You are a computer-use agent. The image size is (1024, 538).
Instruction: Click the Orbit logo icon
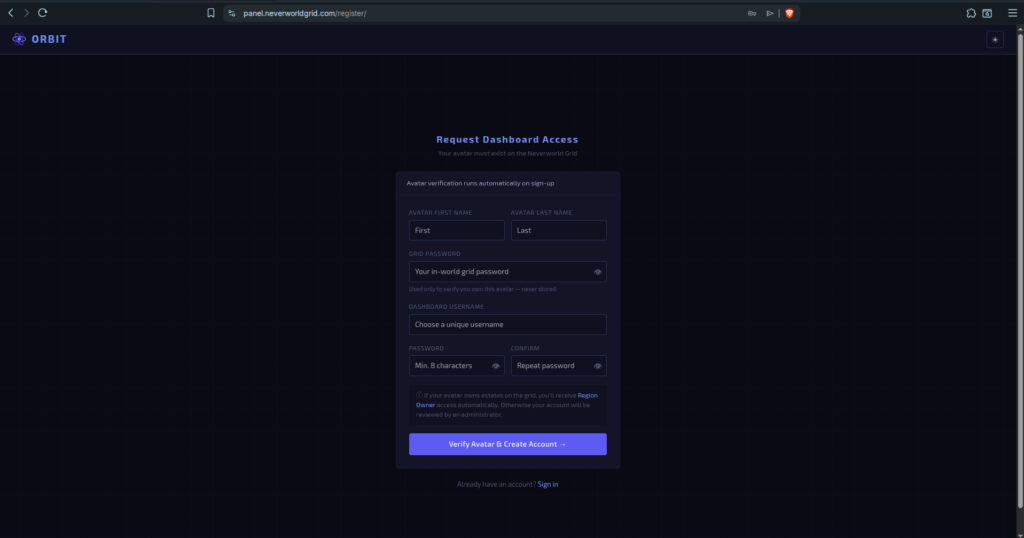[19, 39]
